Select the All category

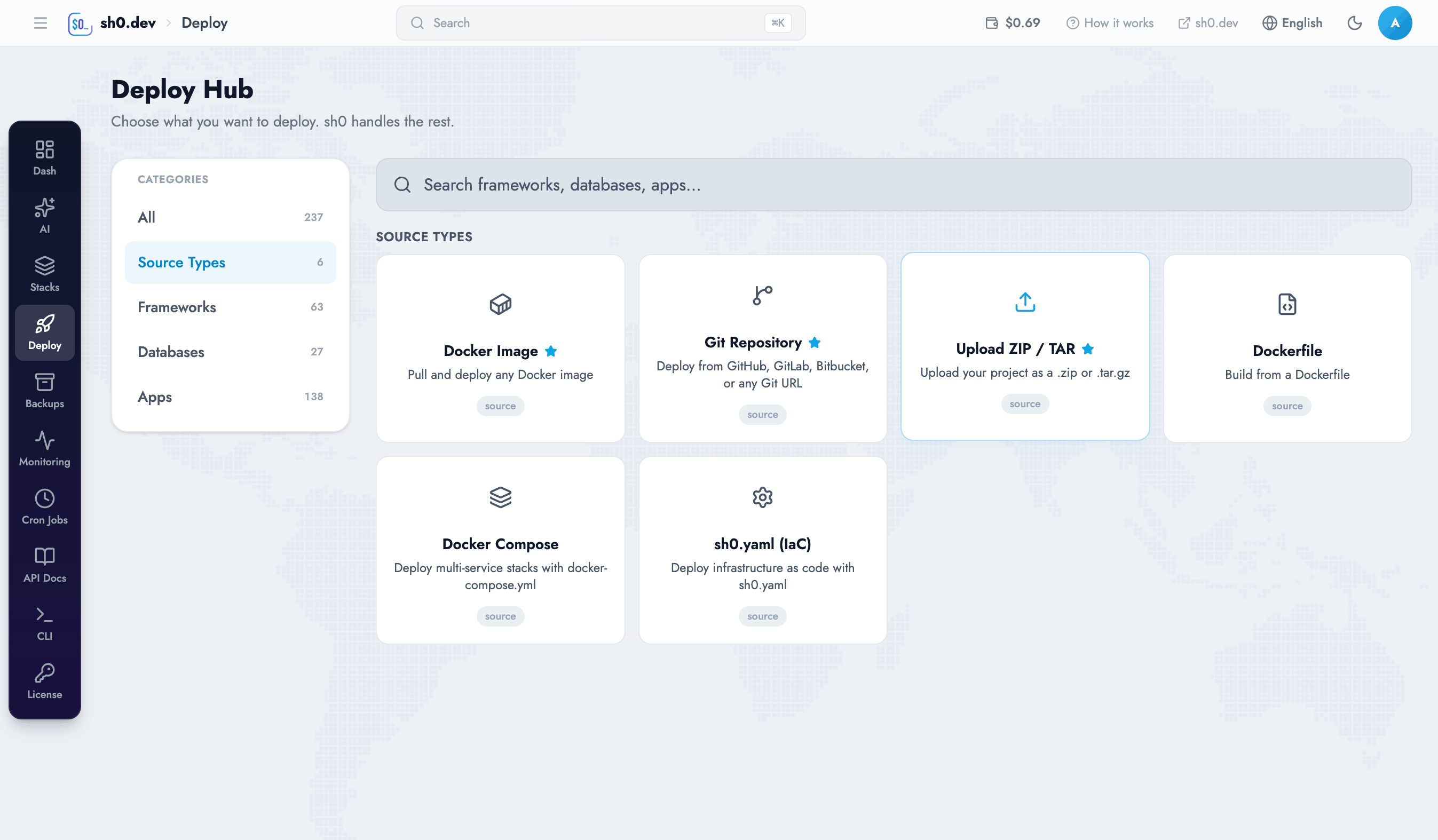230,217
